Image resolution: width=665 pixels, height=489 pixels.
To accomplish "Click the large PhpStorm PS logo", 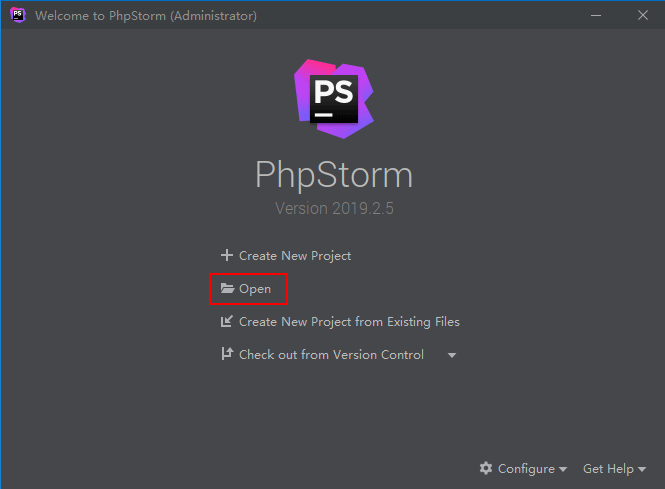I will coord(334,99).
